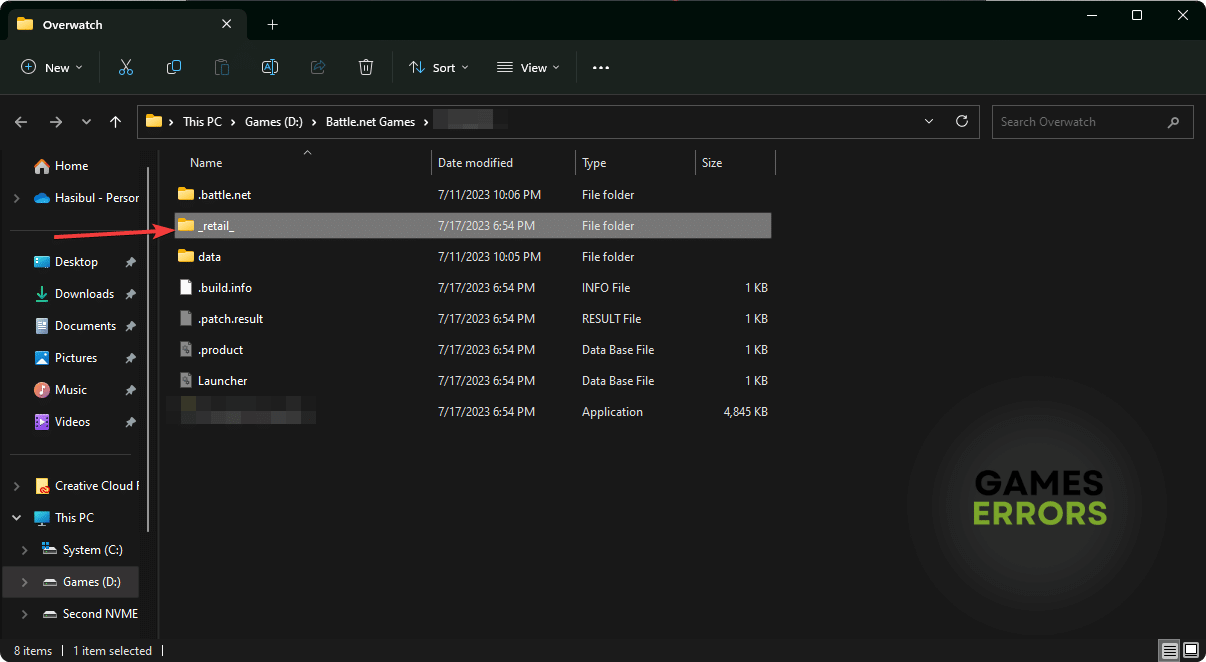Screen dimensions: 1206x662
Task: Click the Search Overwatch field
Action: (1080, 122)
